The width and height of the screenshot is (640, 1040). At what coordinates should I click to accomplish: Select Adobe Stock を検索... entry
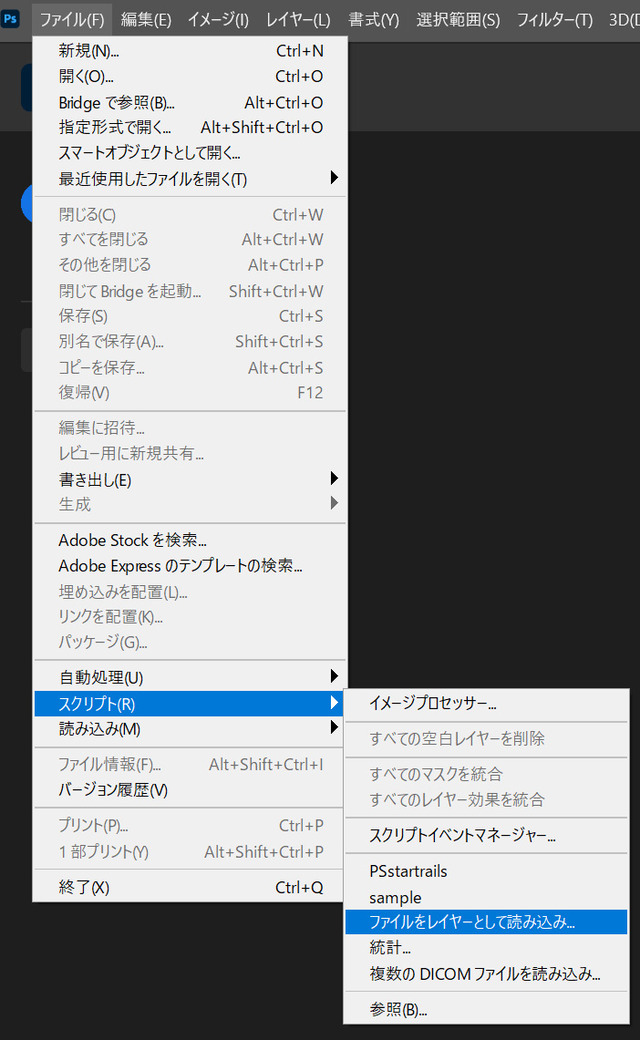190,540
